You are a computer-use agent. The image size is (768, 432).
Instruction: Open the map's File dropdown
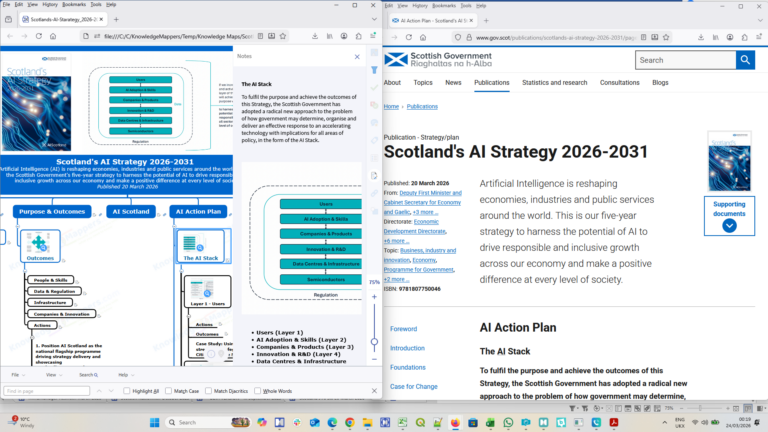18,375
